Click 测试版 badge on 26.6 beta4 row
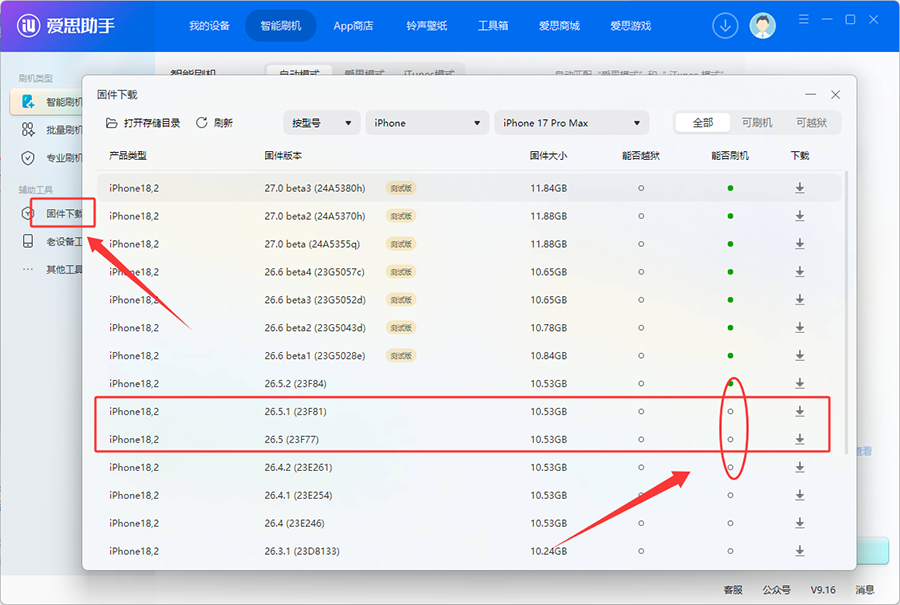Screen dimensions: 900x605 coord(401,272)
